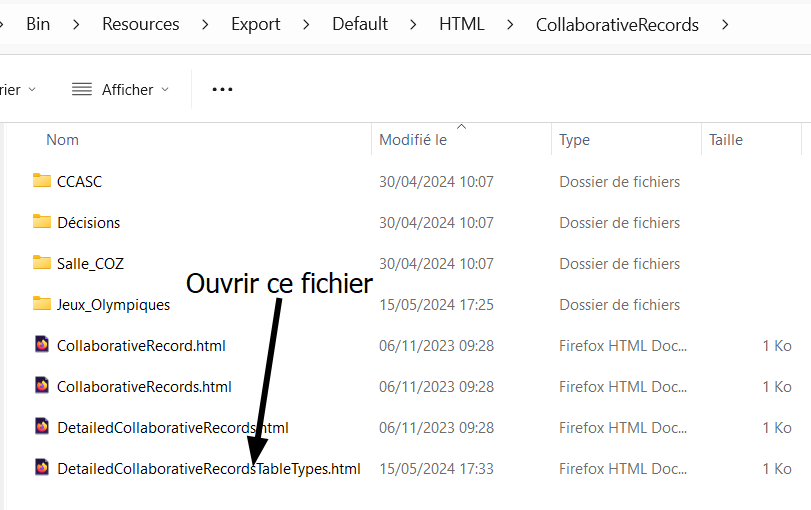Click the CollaborativeRecord.html Firefox file icon
The image size is (811, 510).
point(42,345)
